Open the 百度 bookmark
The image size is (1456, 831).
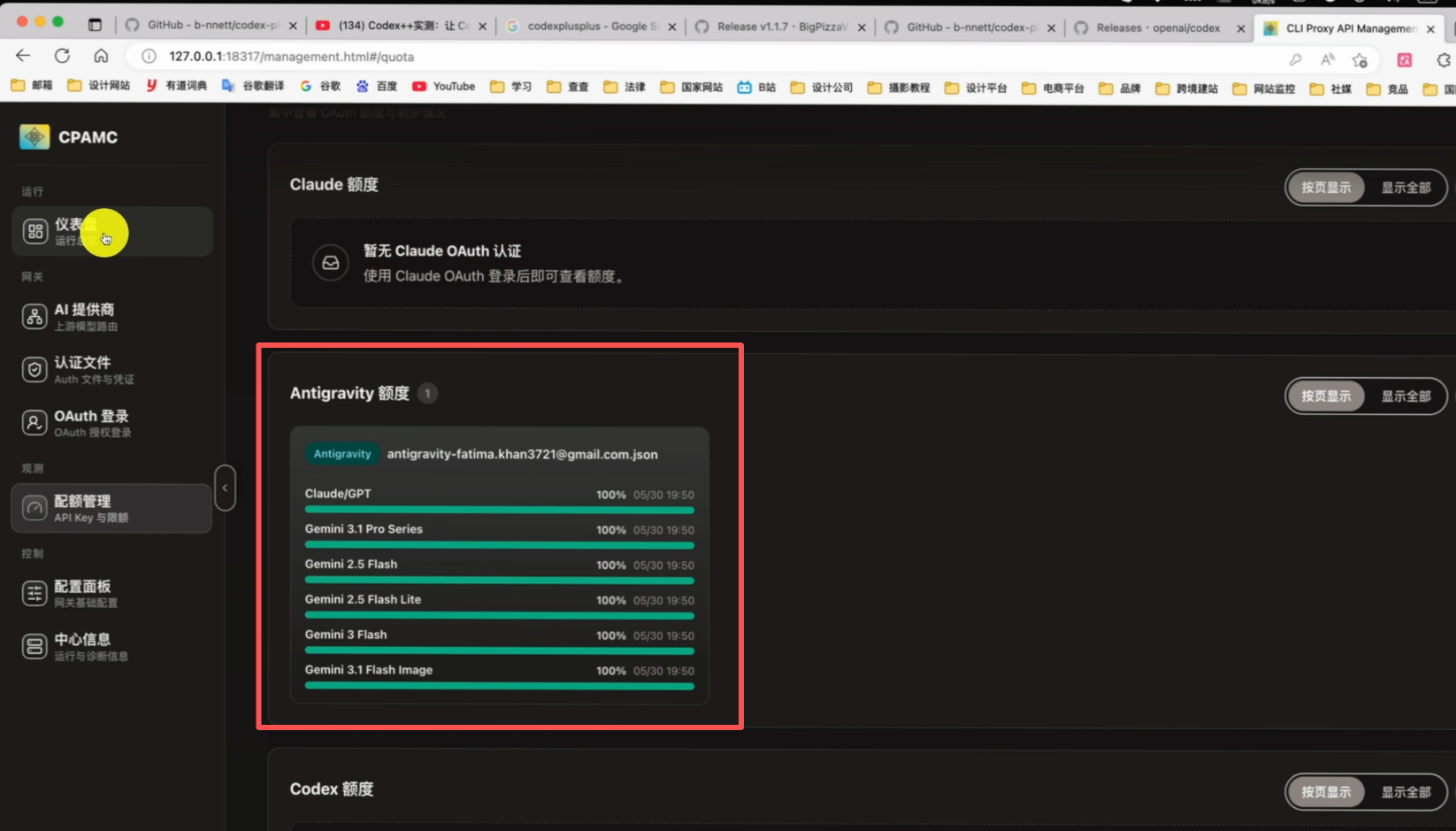[x=377, y=86]
